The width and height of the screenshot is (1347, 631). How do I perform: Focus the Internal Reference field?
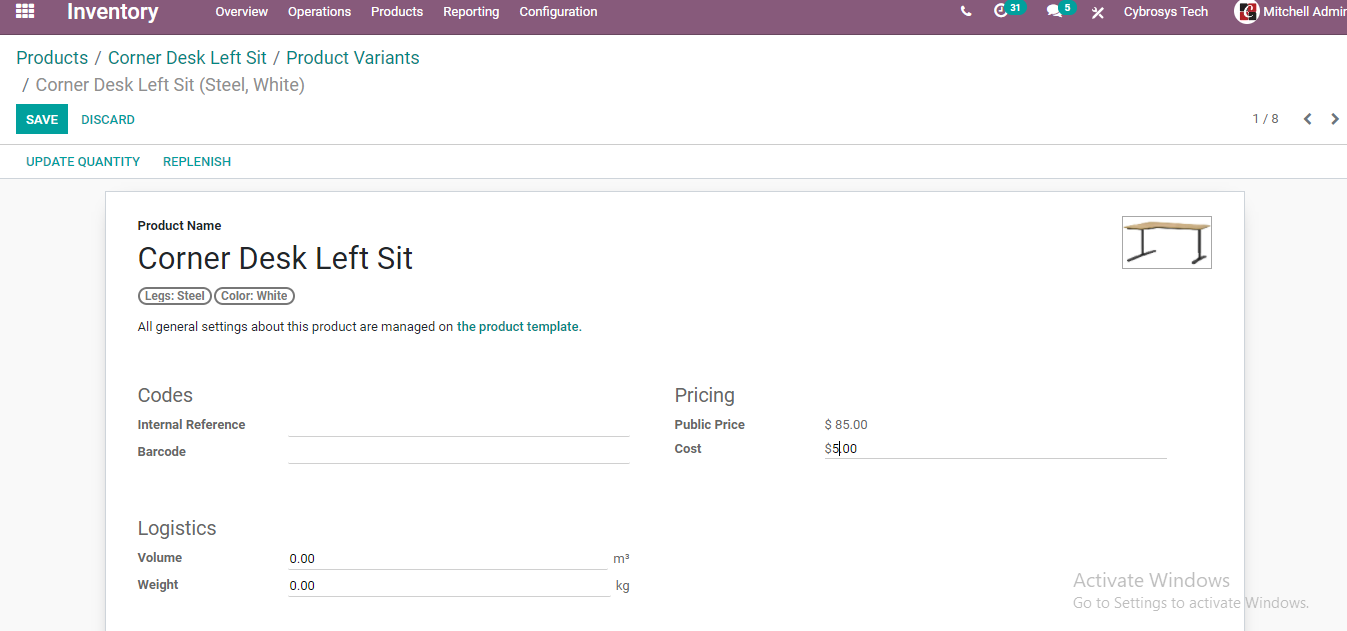tap(458, 425)
